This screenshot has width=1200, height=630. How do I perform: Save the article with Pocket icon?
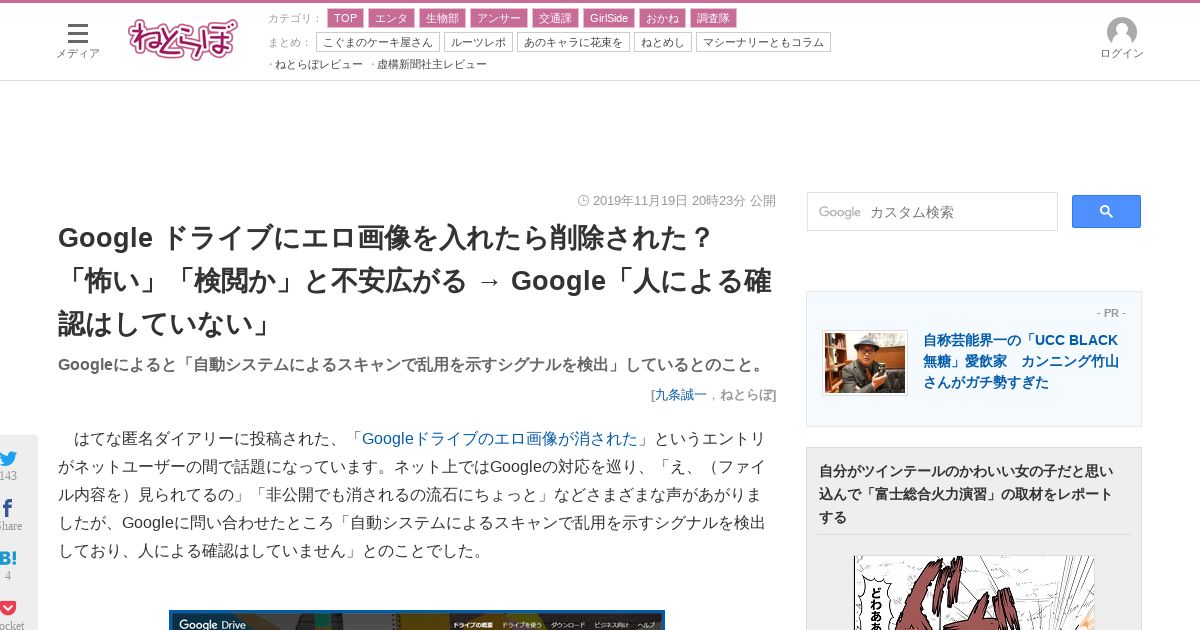(x=8, y=608)
